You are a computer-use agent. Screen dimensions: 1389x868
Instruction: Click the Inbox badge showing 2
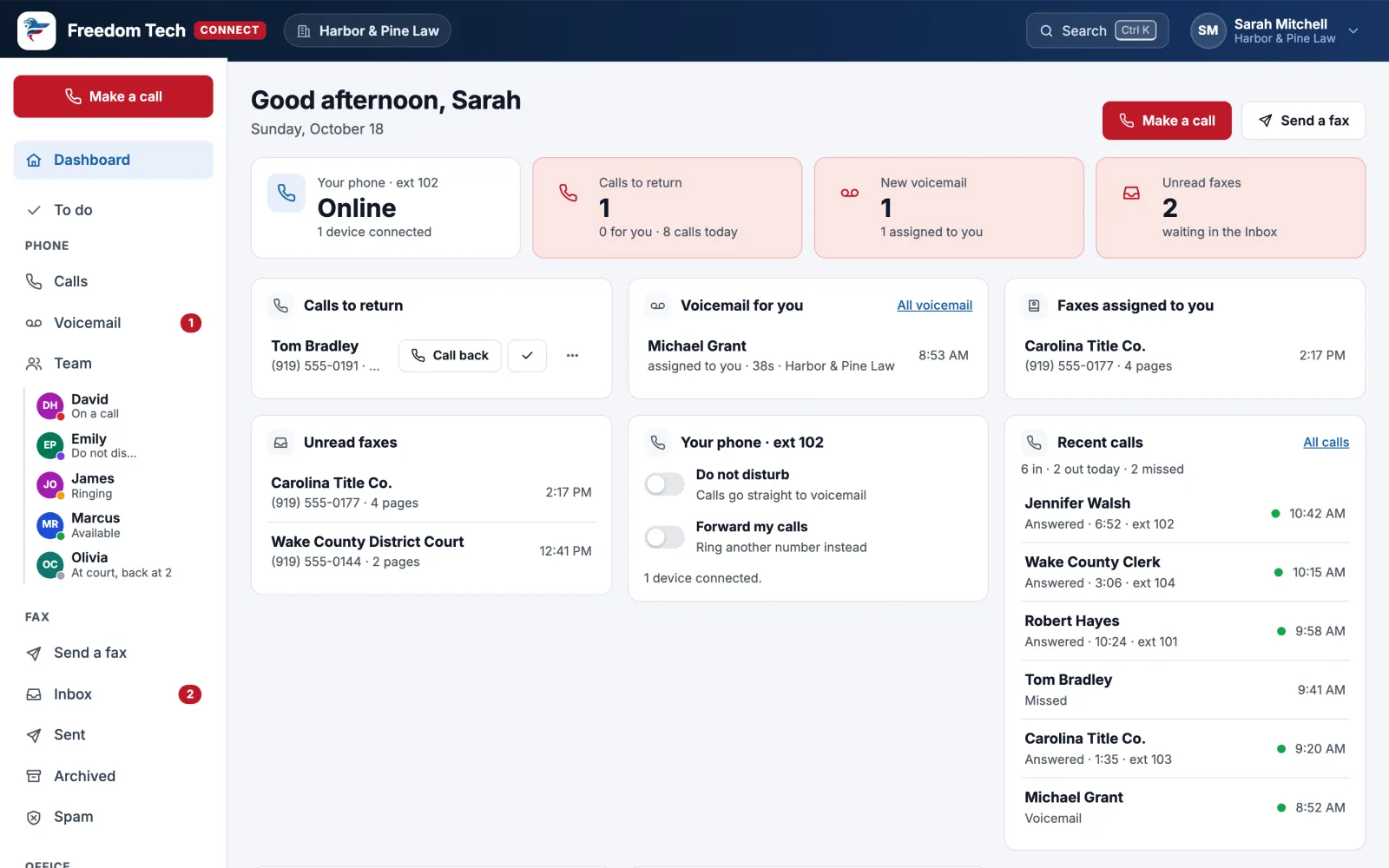click(x=190, y=694)
